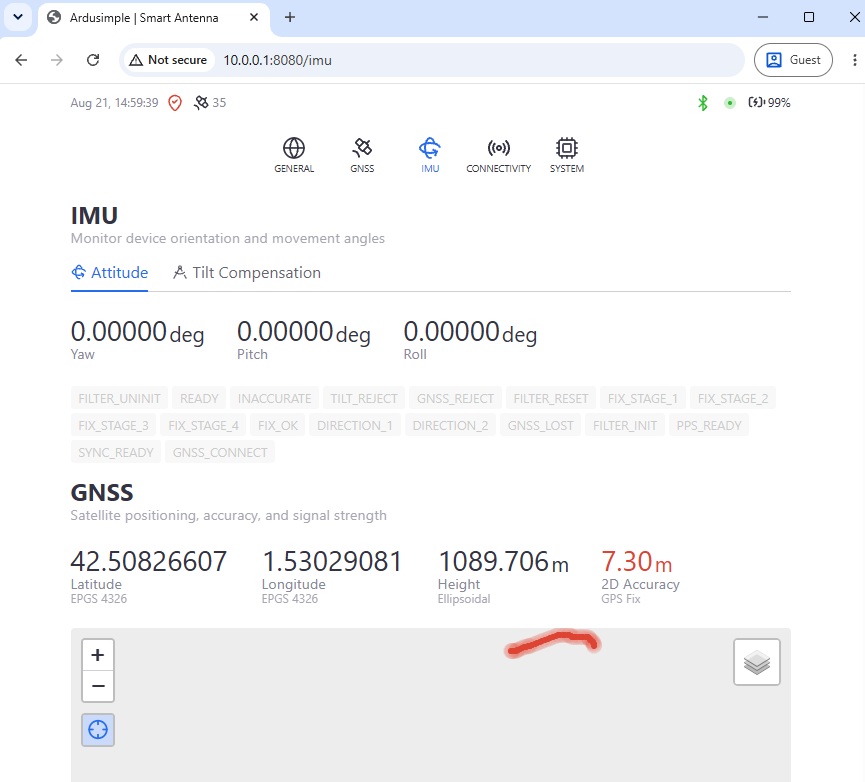Click the battery 99% indicator
865x782 pixels.
pos(769,103)
